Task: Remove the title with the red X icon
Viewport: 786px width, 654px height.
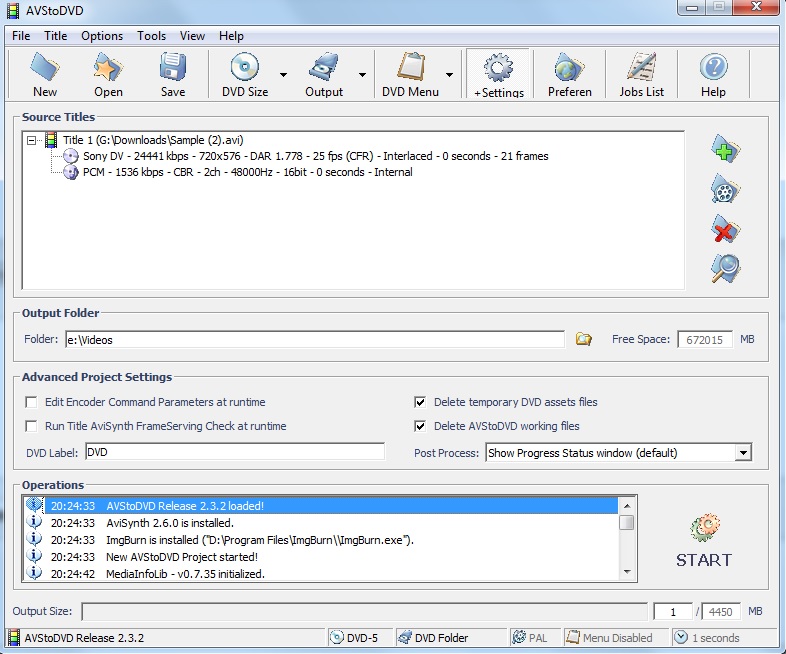Action: [x=725, y=230]
